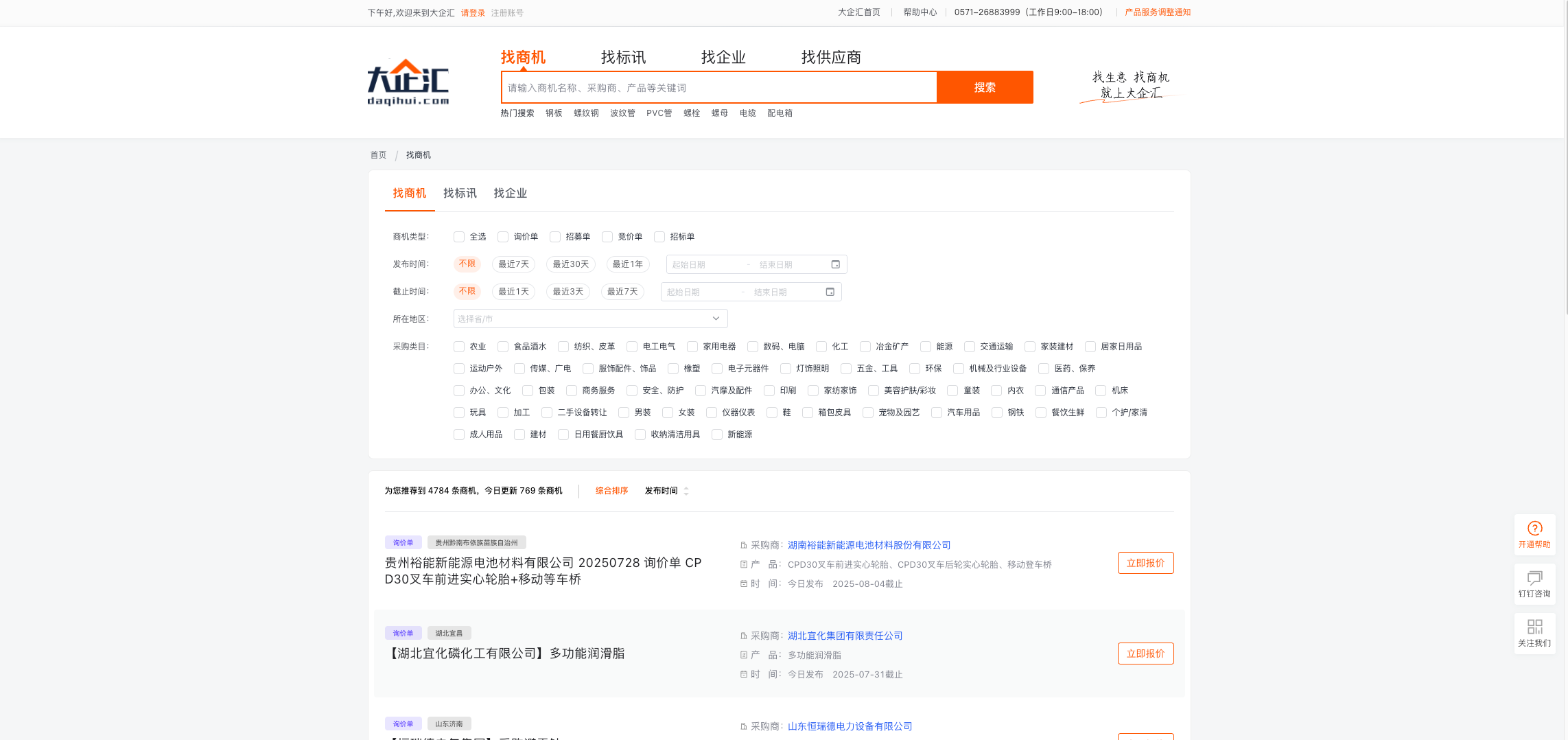
Task: Select 找供应商 tab above search box
Action: [x=831, y=57]
